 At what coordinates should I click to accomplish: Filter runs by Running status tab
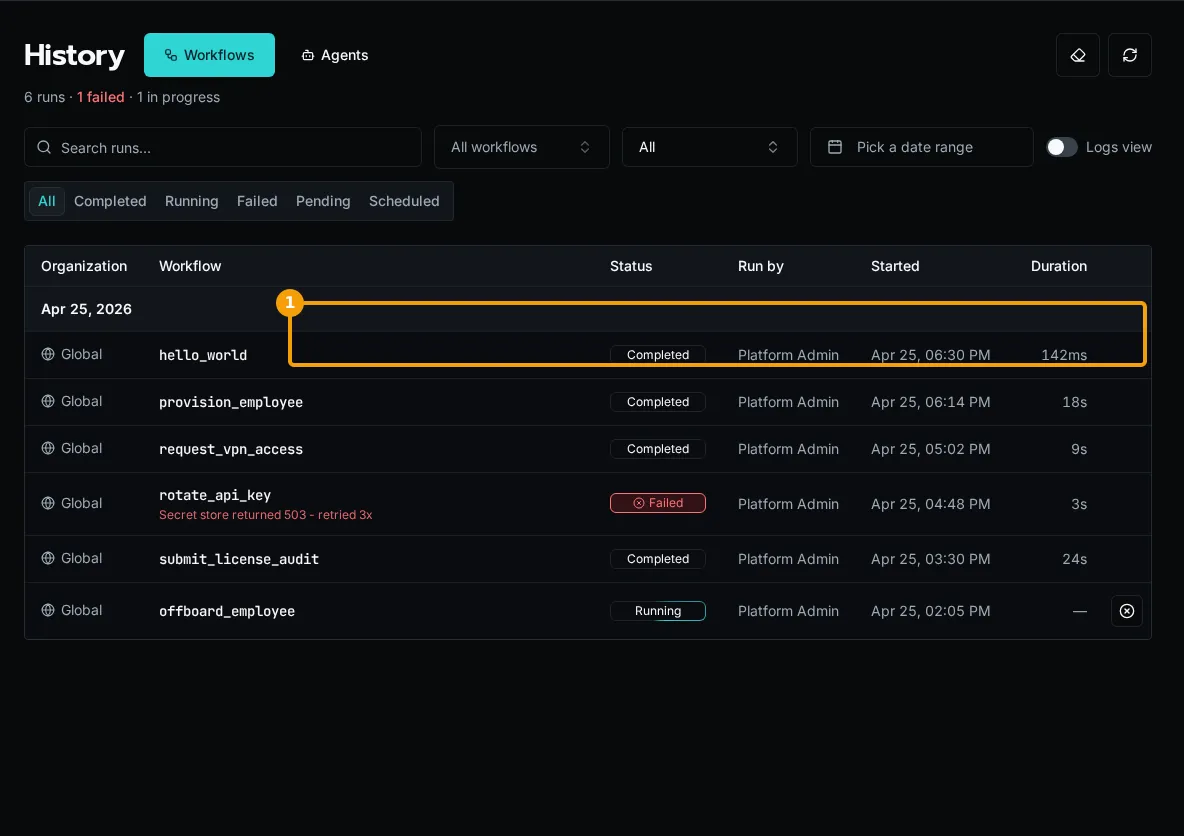point(192,201)
